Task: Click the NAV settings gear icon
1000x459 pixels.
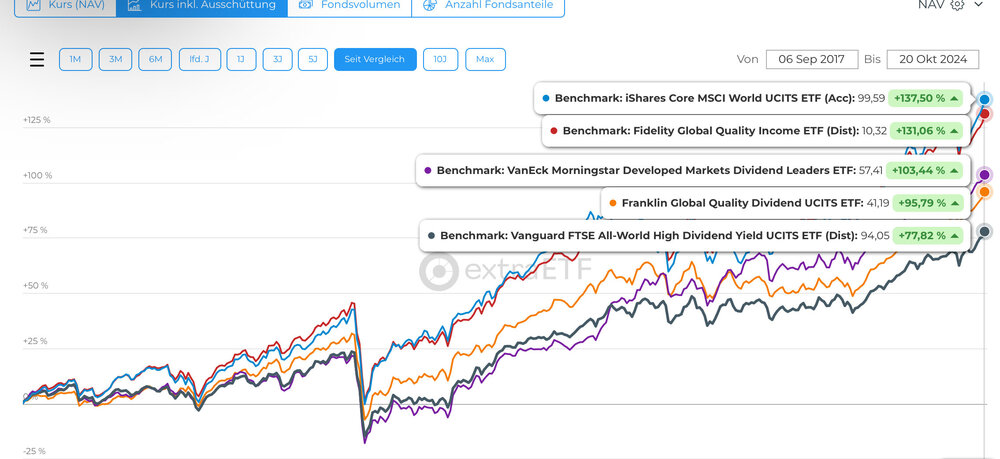Action: pos(957,5)
